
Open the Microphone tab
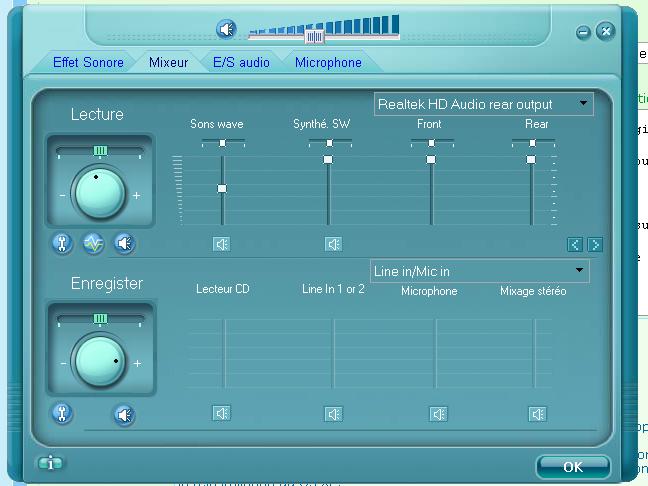(x=328, y=62)
